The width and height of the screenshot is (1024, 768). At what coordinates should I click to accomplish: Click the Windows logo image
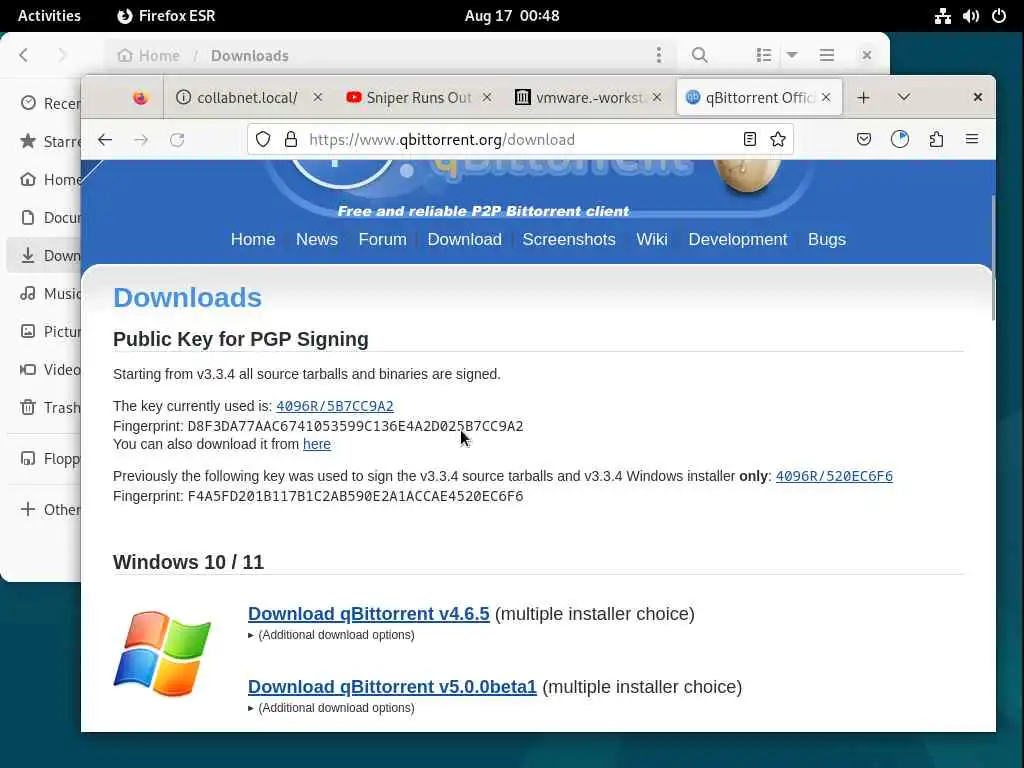pyautogui.click(x=162, y=653)
